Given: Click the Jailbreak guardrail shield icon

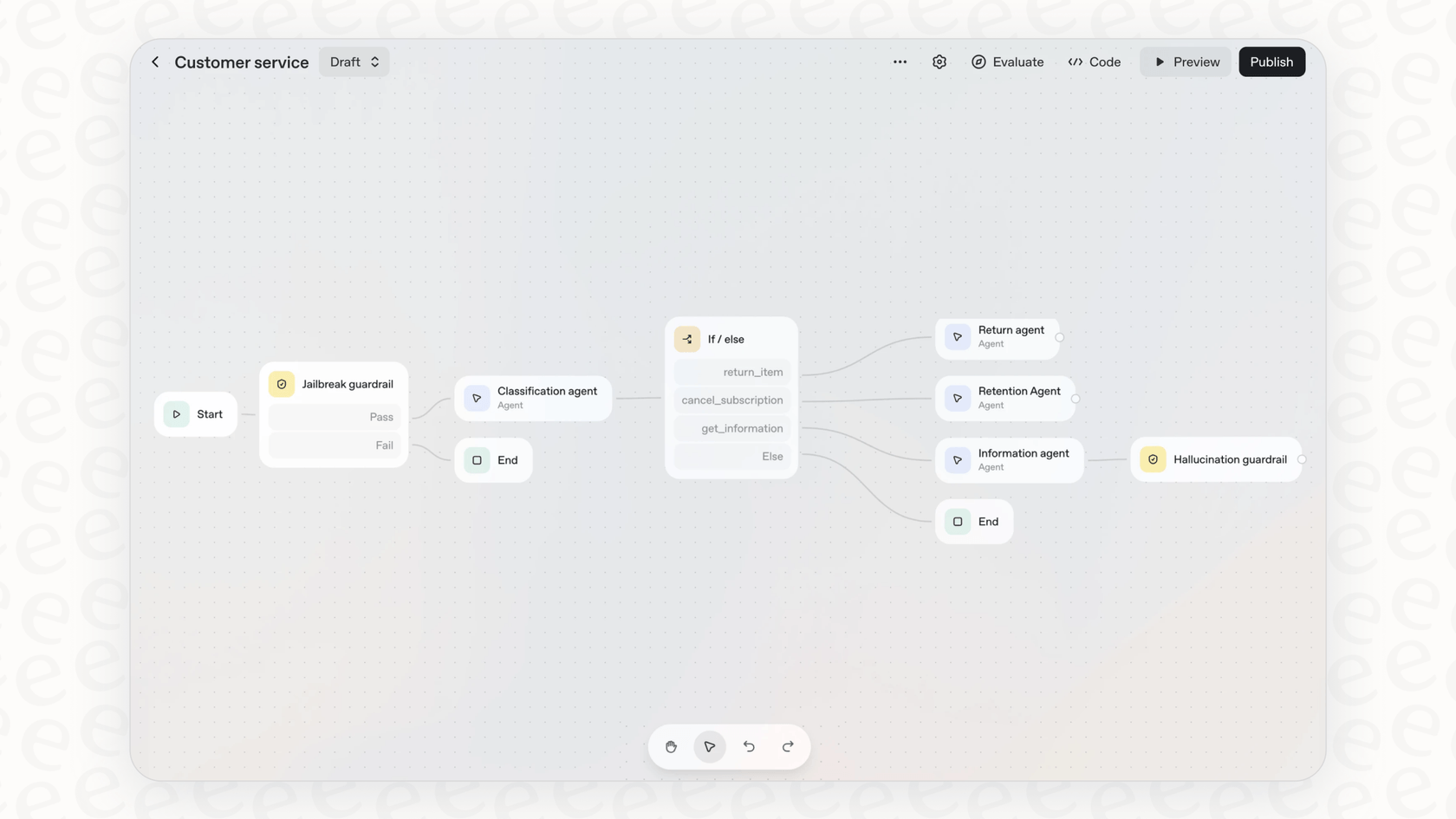Looking at the screenshot, I should (281, 383).
